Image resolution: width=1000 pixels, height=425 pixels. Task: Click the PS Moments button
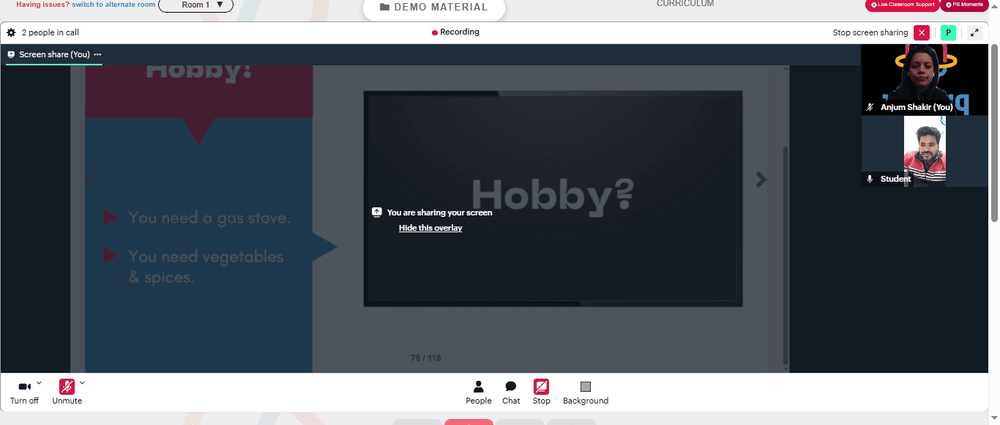click(964, 4)
